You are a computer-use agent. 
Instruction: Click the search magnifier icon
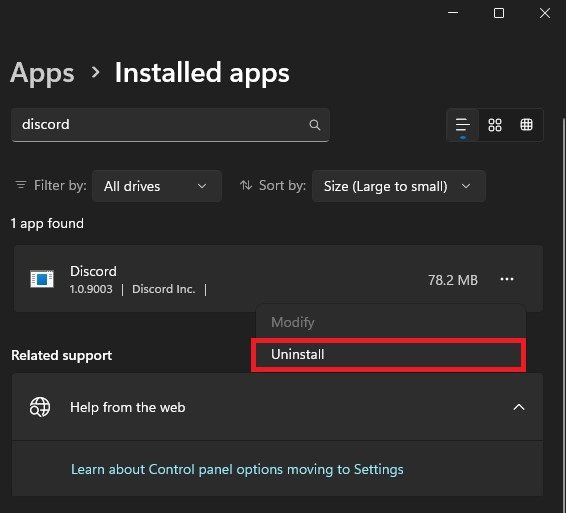(315, 125)
